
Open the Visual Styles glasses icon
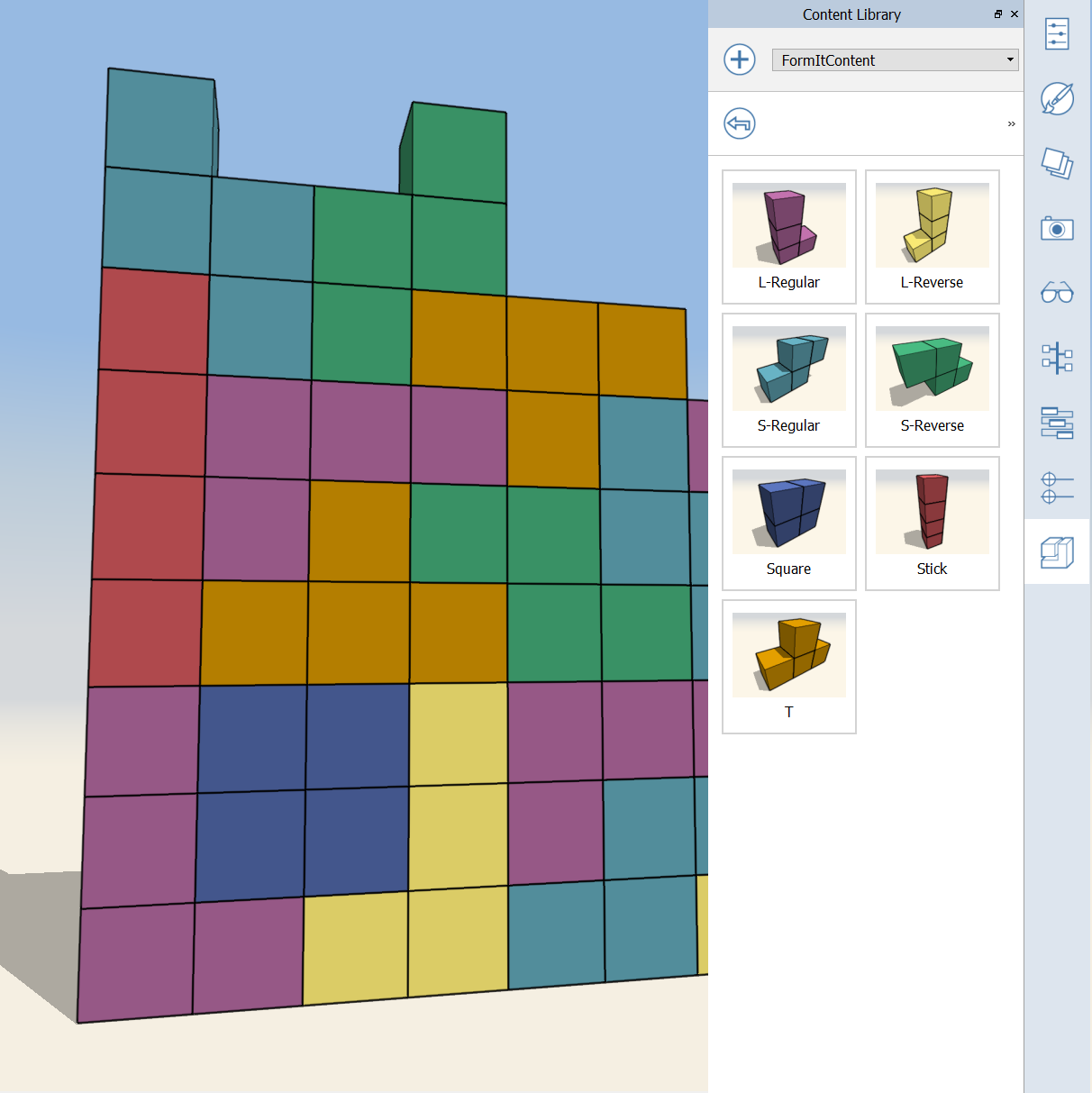pos(1057,293)
